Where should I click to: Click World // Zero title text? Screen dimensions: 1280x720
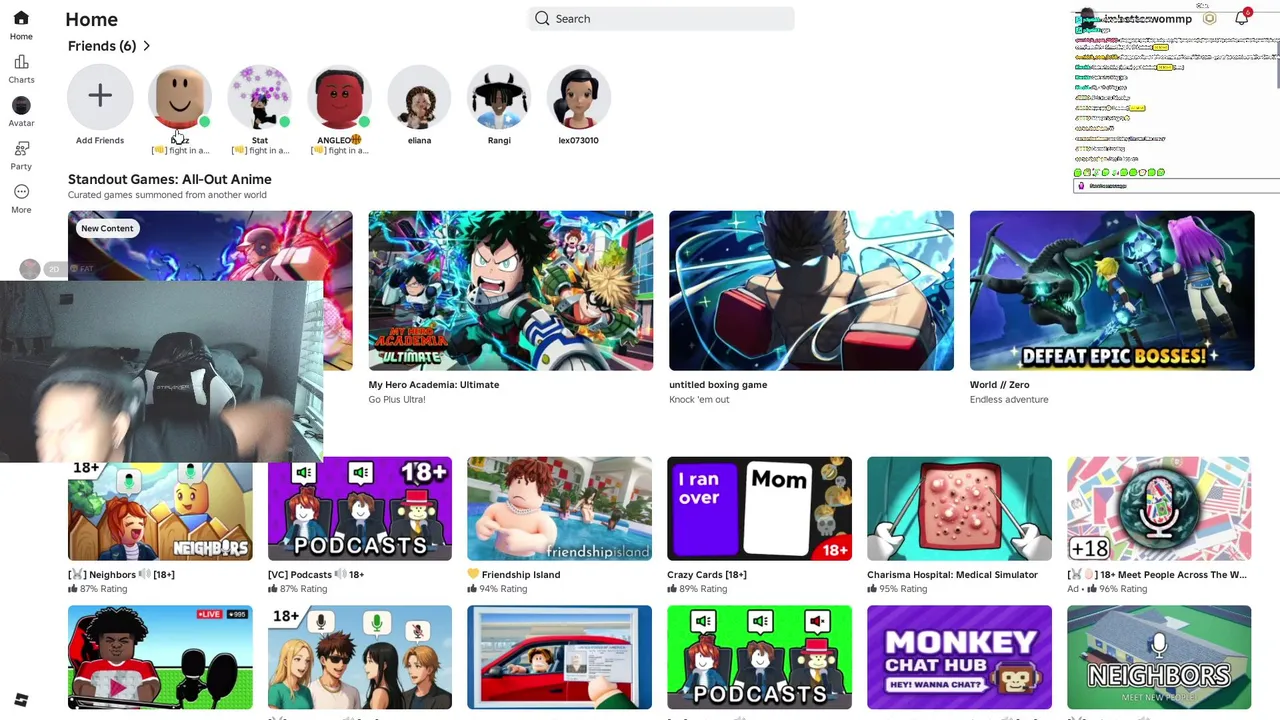[x=1000, y=384]
